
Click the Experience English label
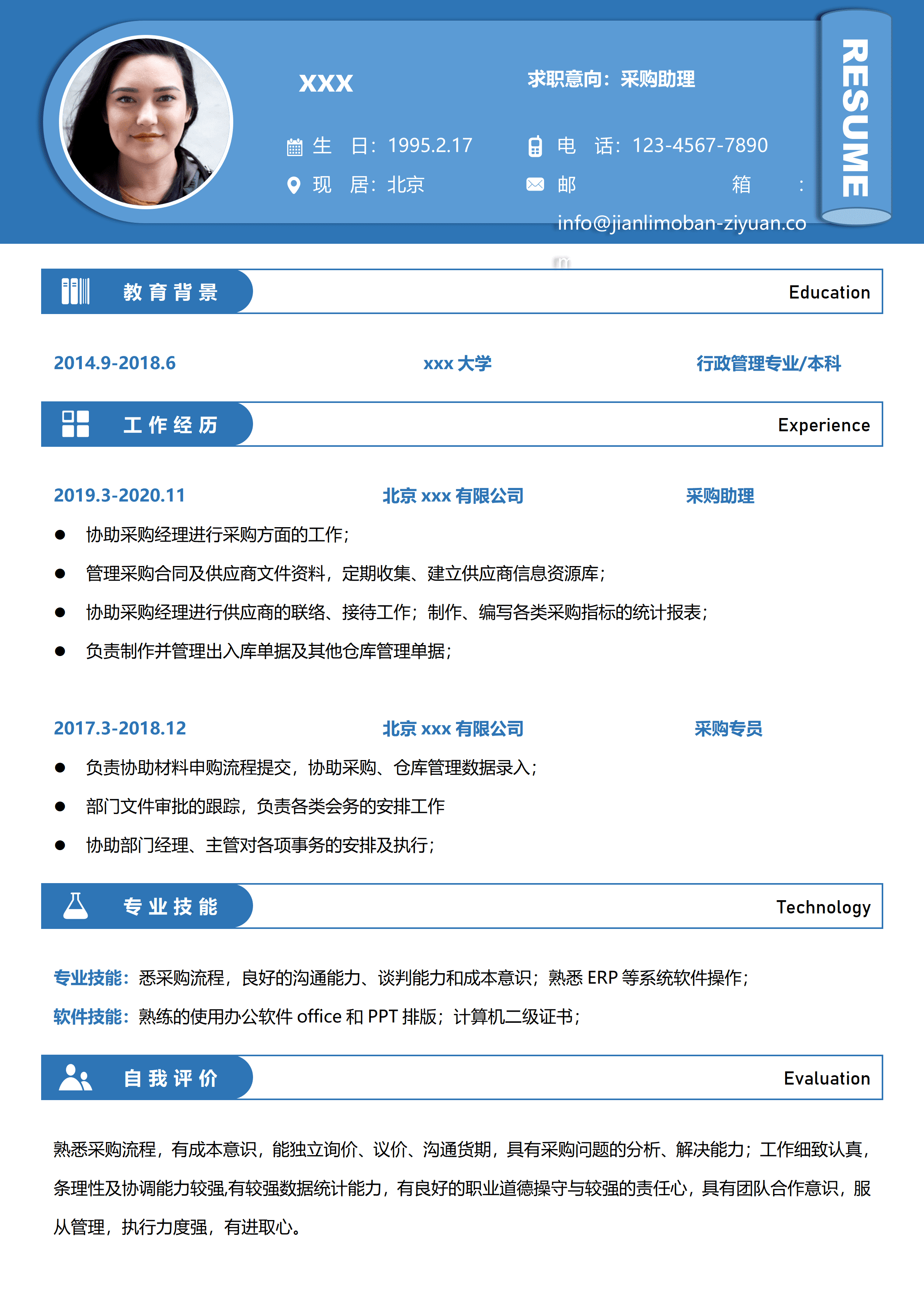(x=824, y=425)
